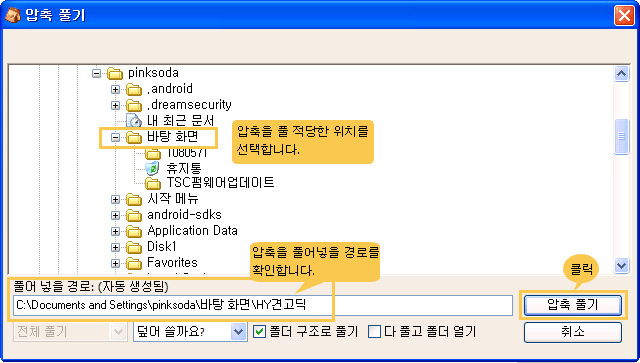Select the 내 최근 문서 tree label
The height and width of the screenshot is (363, 640).
(180, 121)
